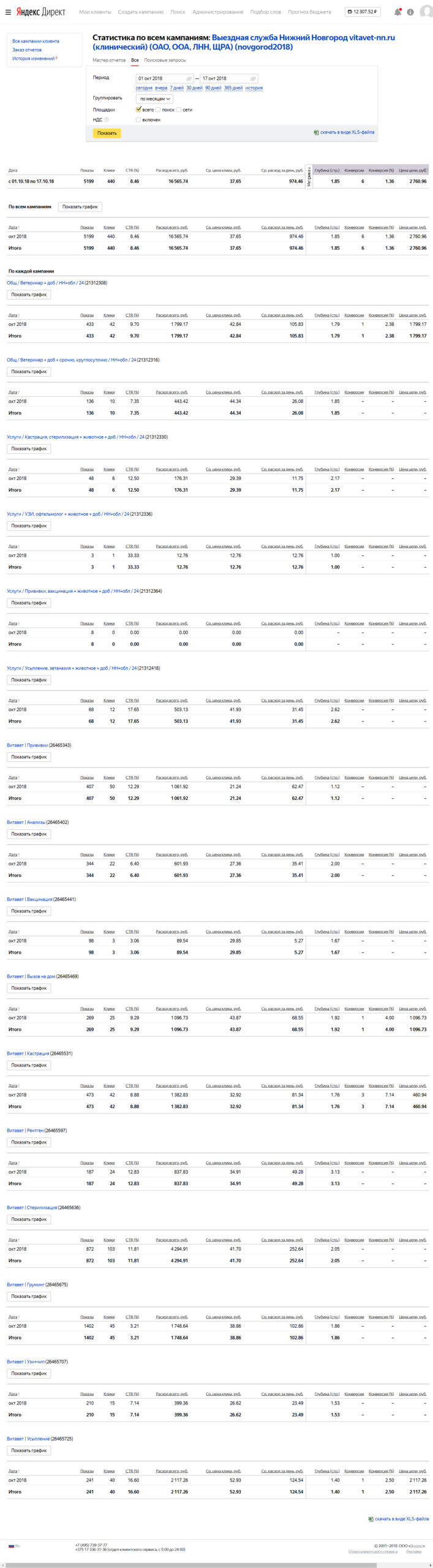This screenshot has height=1568, width=433.
Task: Check the всего platforms checkbox
Action: click(138, 110)
